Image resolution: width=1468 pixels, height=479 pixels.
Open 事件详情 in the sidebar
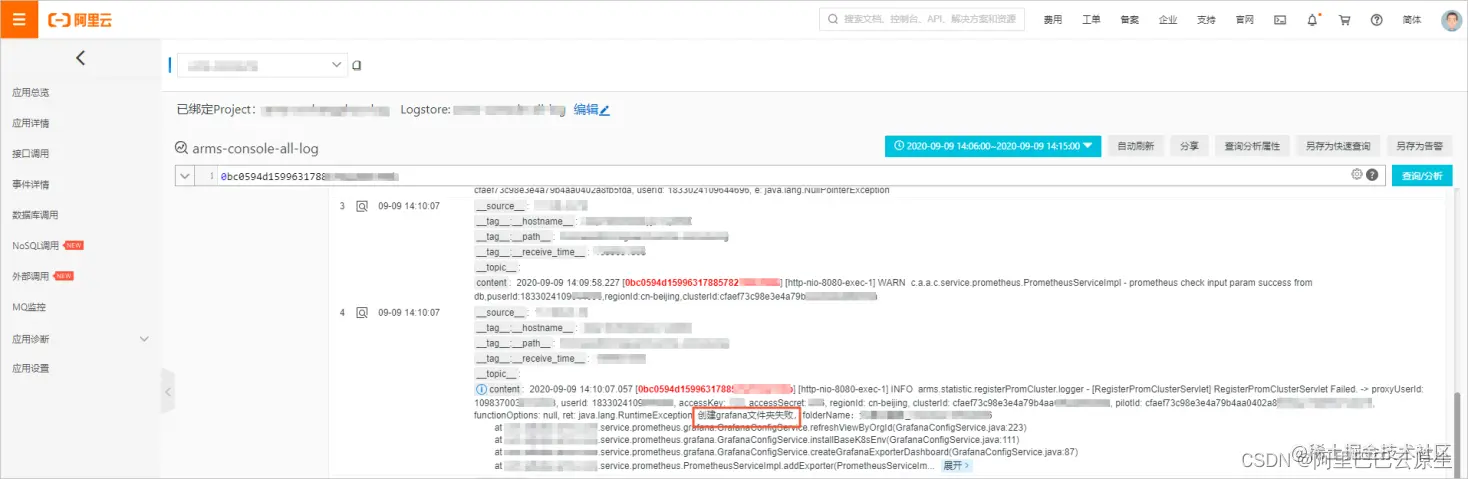[31, 185]
